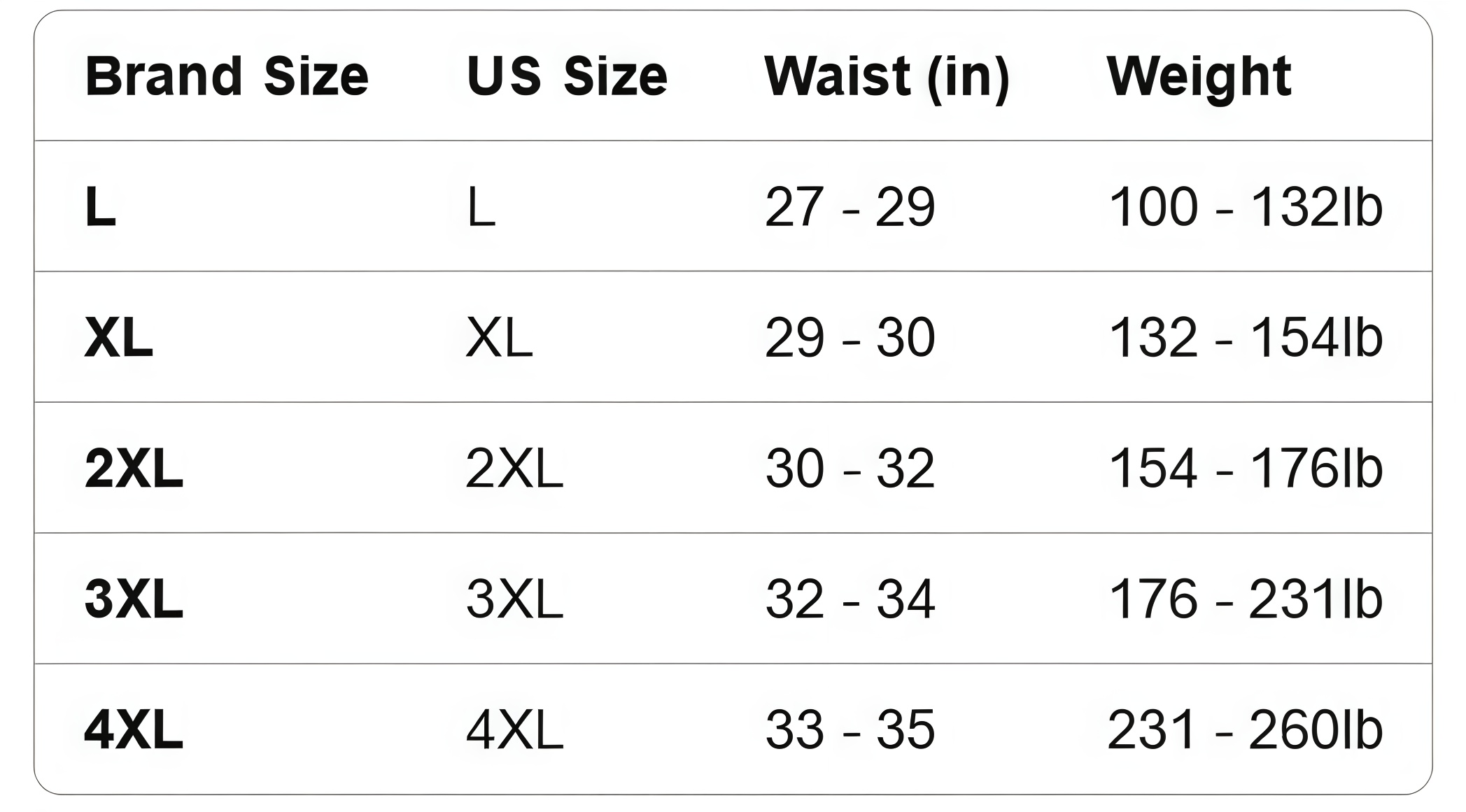Screen dimensions: 1466x812
Task: Click the 30 - 32 waist value
Action: tap(850, 469)
